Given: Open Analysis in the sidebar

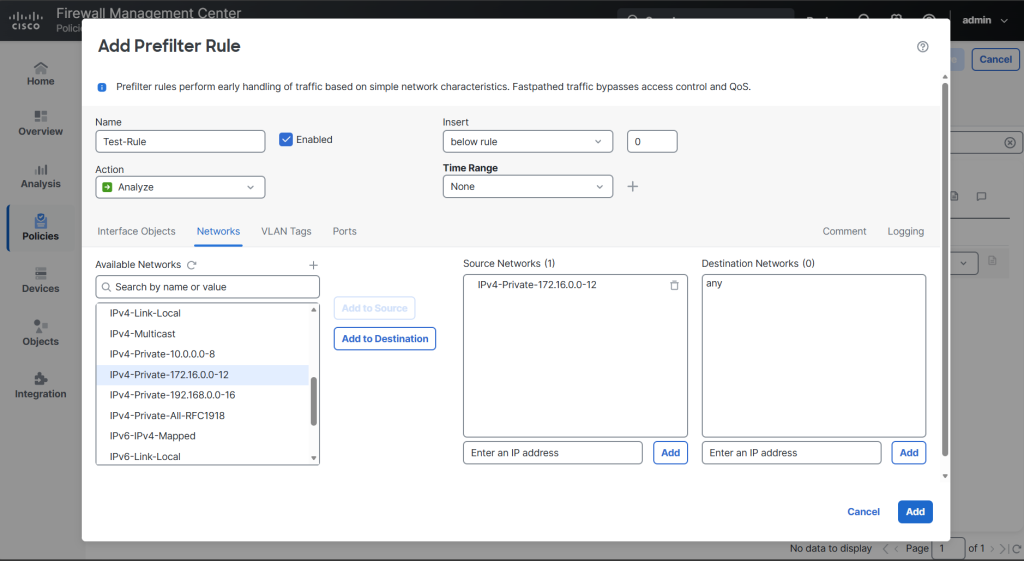Looking at the screenshot, I should (40, 176).
